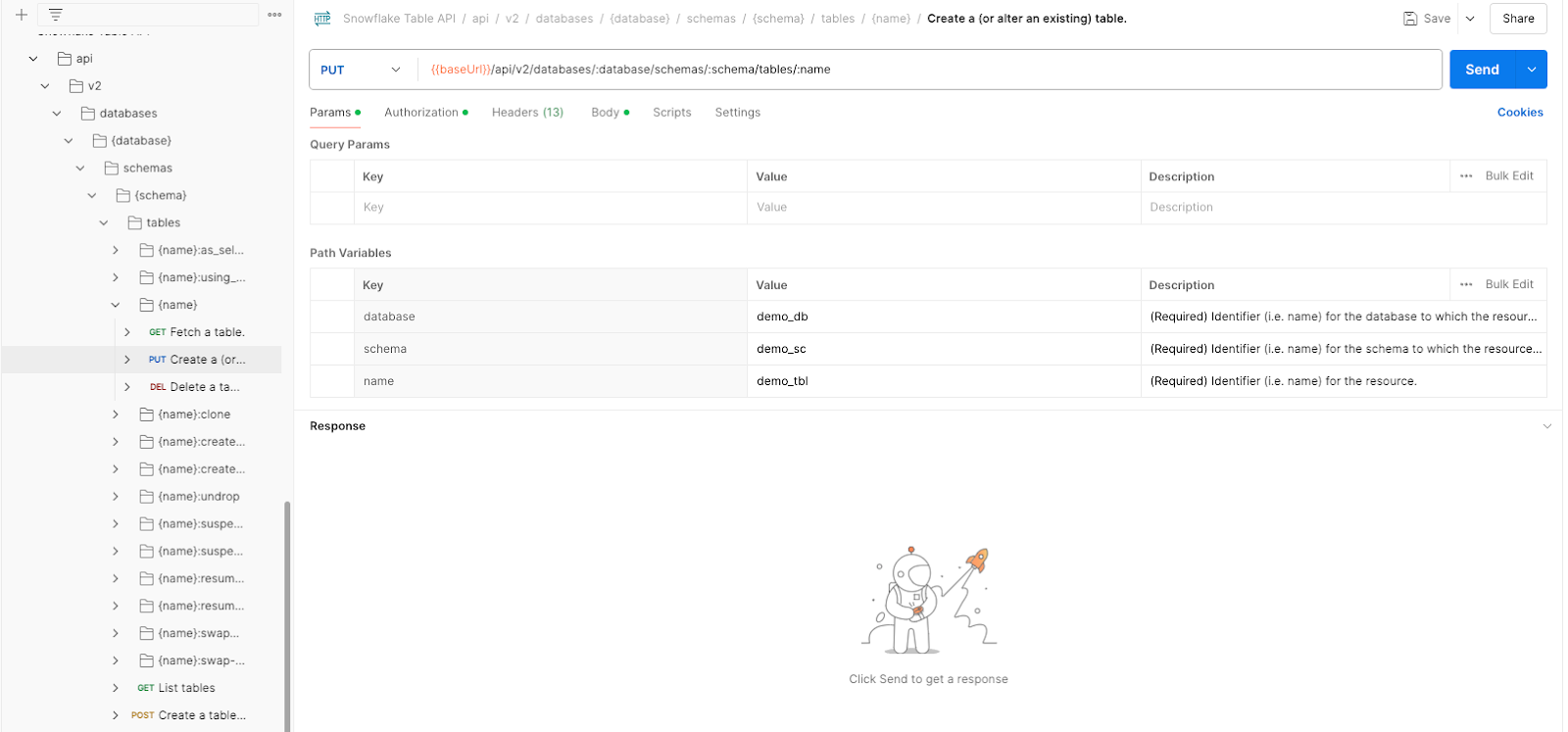
Task: Click the demo_tbl value field
Action: coord(941,381)
